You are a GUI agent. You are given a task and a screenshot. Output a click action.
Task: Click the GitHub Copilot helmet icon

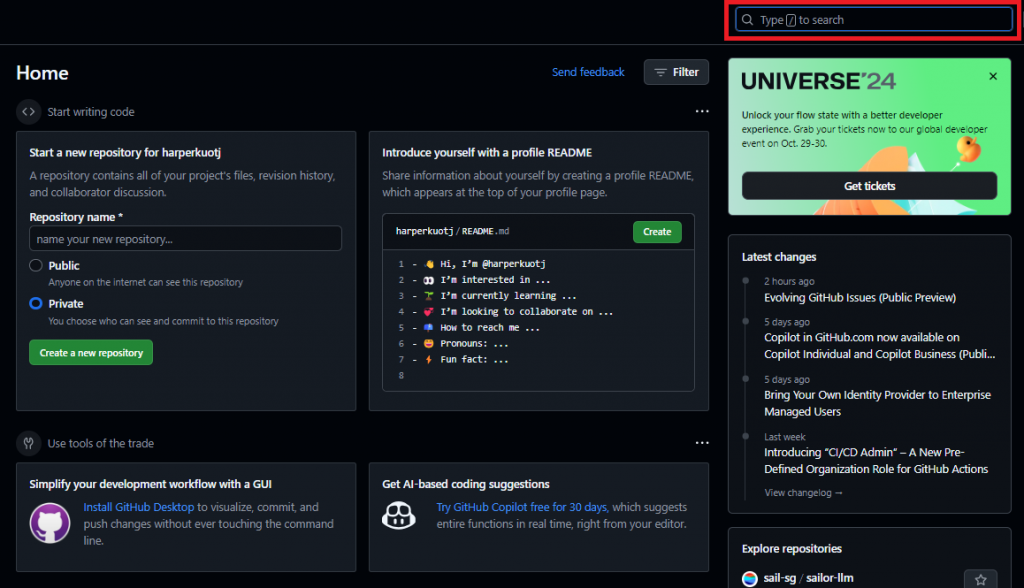[x=398, y=515]
